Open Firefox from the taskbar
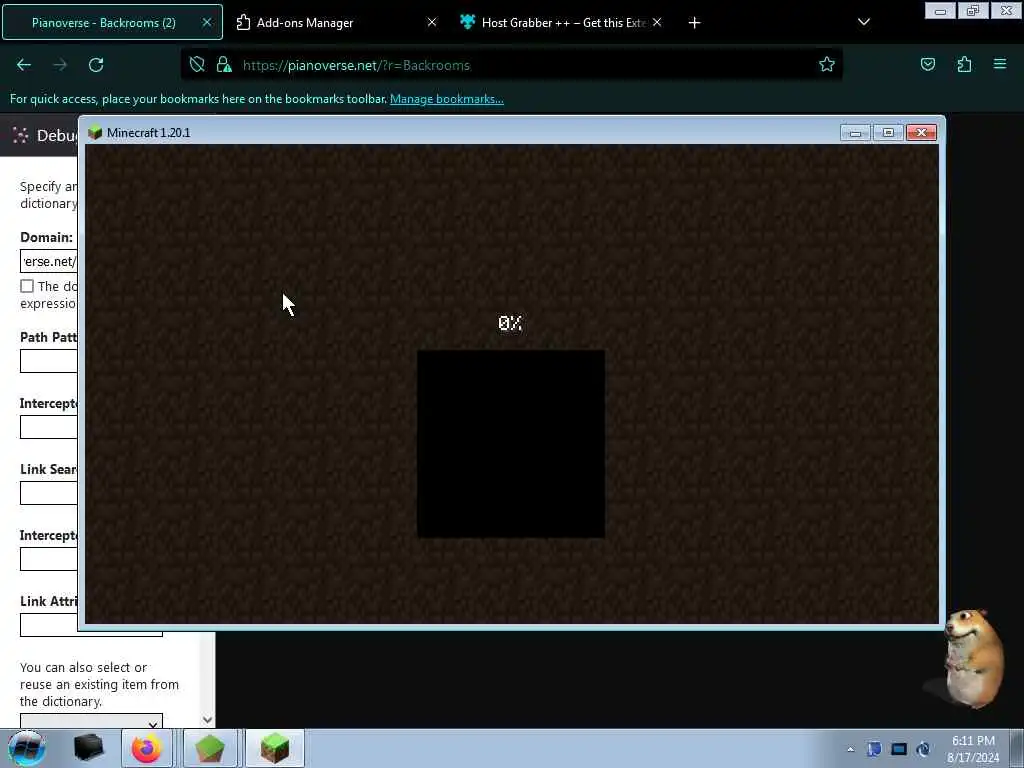1024x768 pixels. click(147, 748)
